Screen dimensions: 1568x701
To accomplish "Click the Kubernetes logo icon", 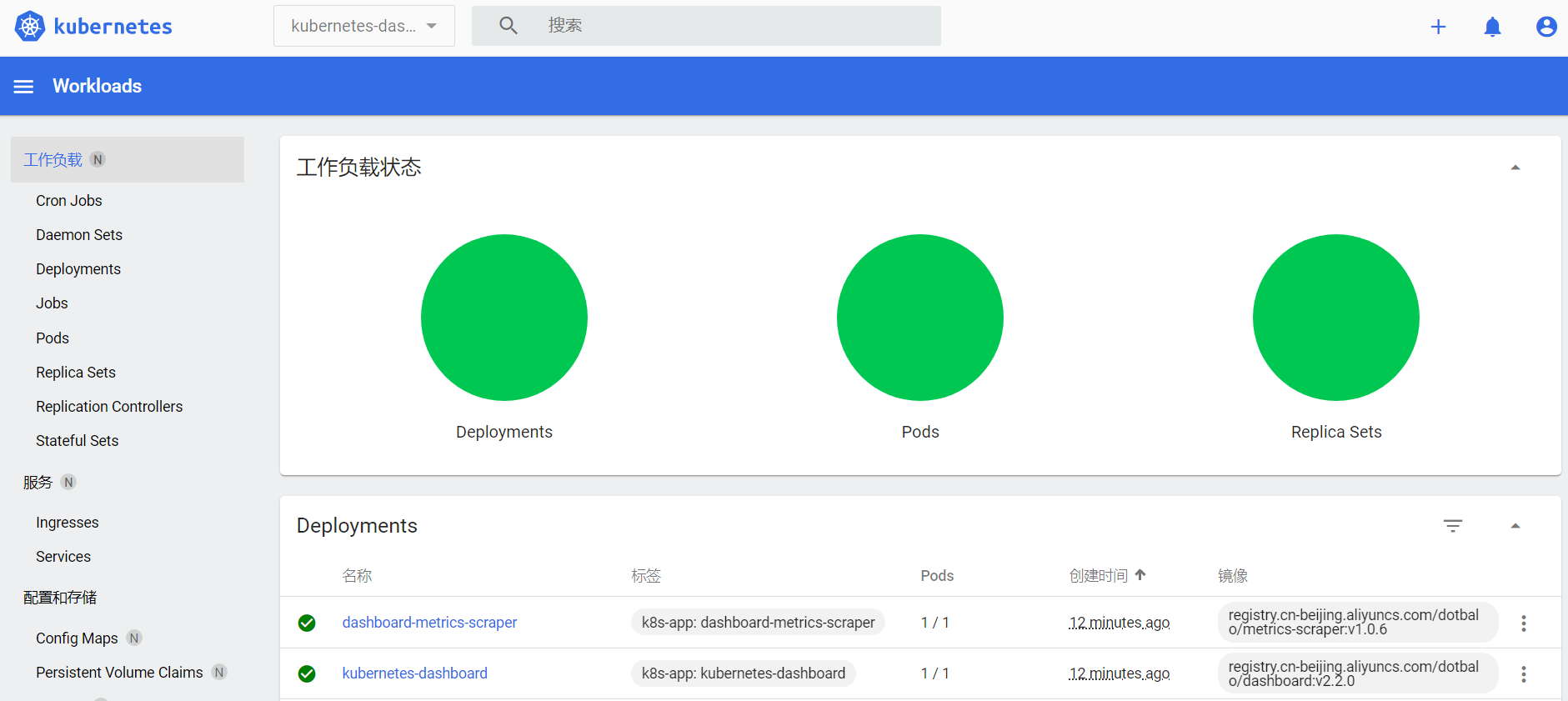I will pyautogui.click(x=30, y=26).
